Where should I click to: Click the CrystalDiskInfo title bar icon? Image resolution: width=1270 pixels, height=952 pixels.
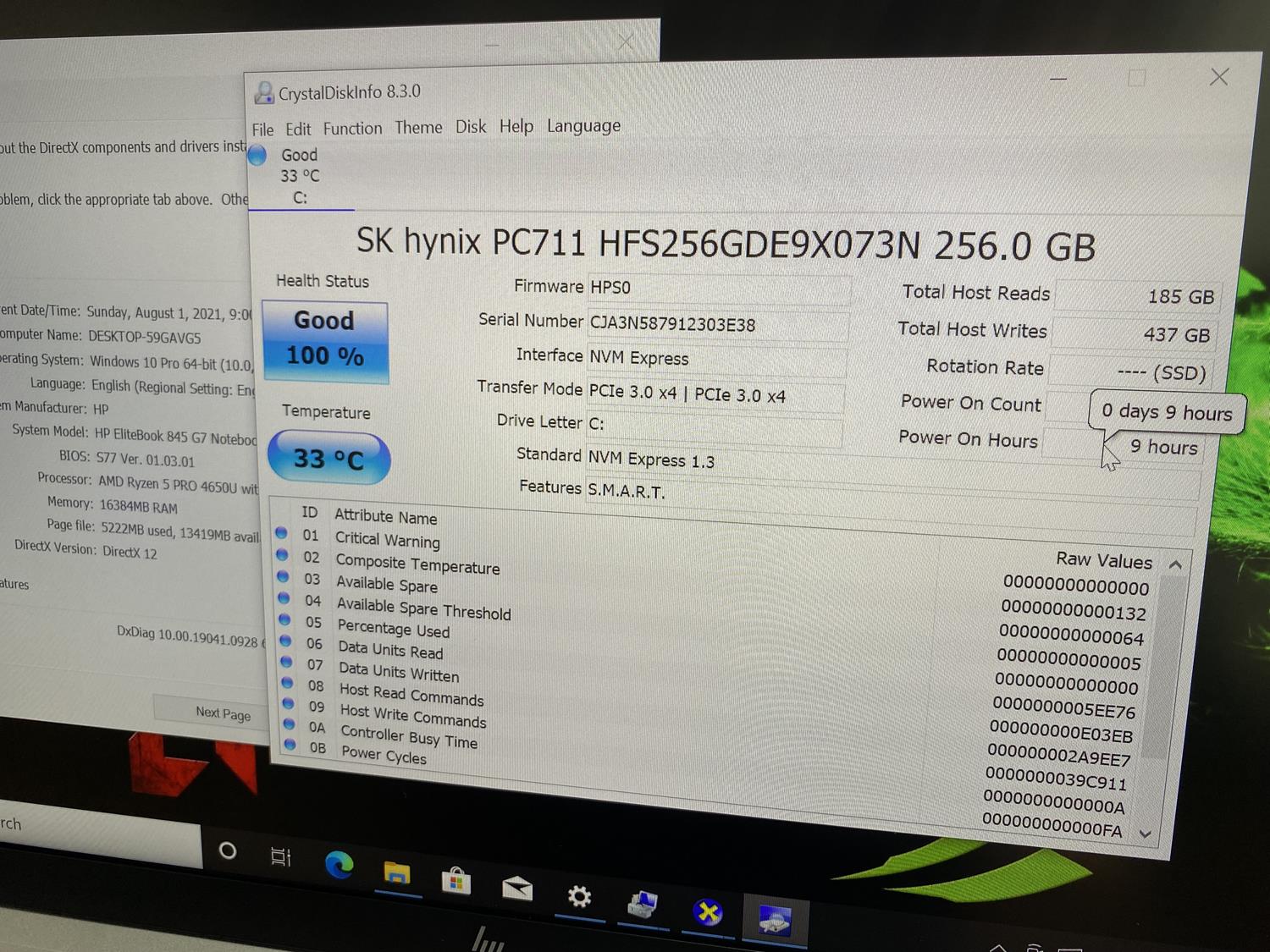pos(264,92)
